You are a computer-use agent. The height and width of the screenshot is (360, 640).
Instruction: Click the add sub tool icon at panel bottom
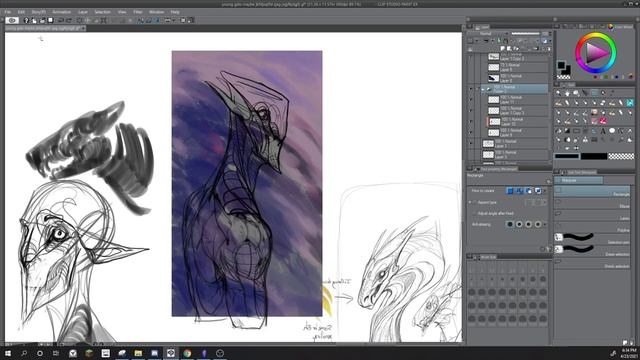[x=625, y=342]
